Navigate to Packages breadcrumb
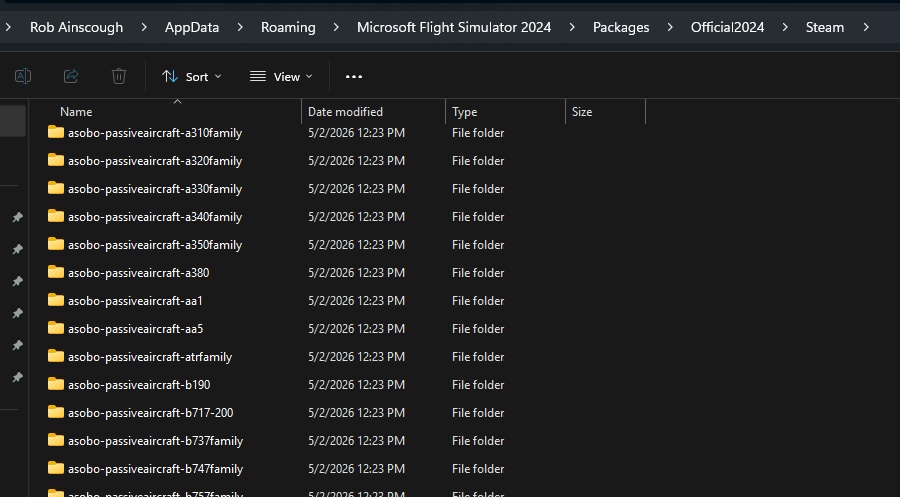900x497 pixels. 621,27
